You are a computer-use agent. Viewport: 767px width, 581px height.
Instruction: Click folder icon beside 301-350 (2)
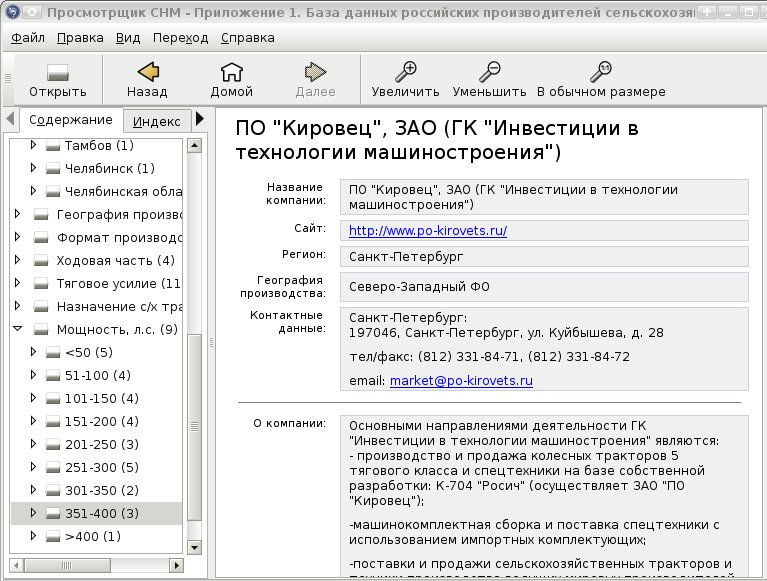53,491
